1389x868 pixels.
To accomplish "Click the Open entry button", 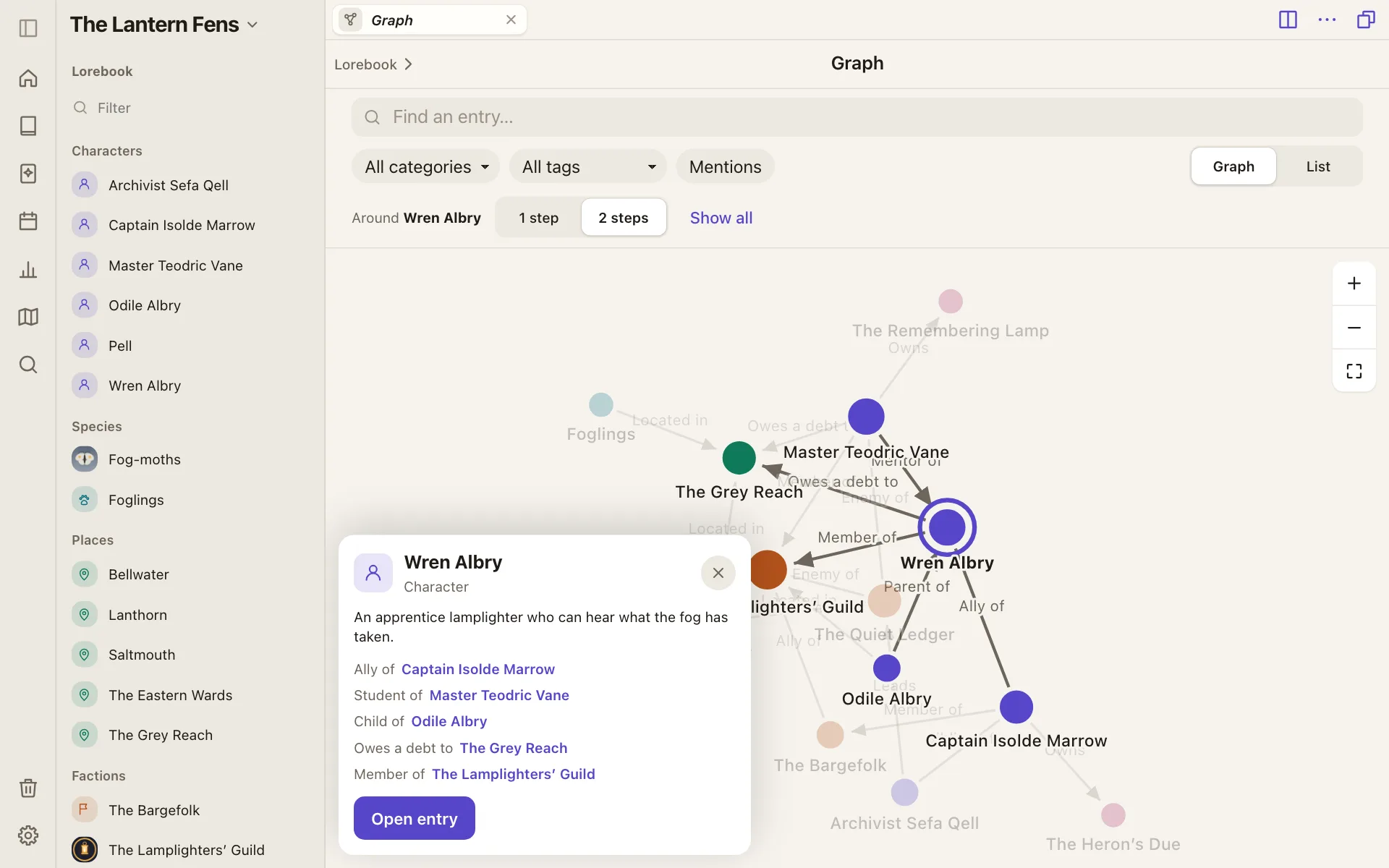I will tap(415, 818).
